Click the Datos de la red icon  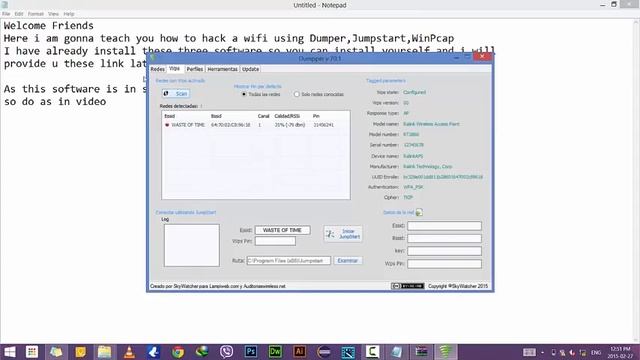[419, 212]
